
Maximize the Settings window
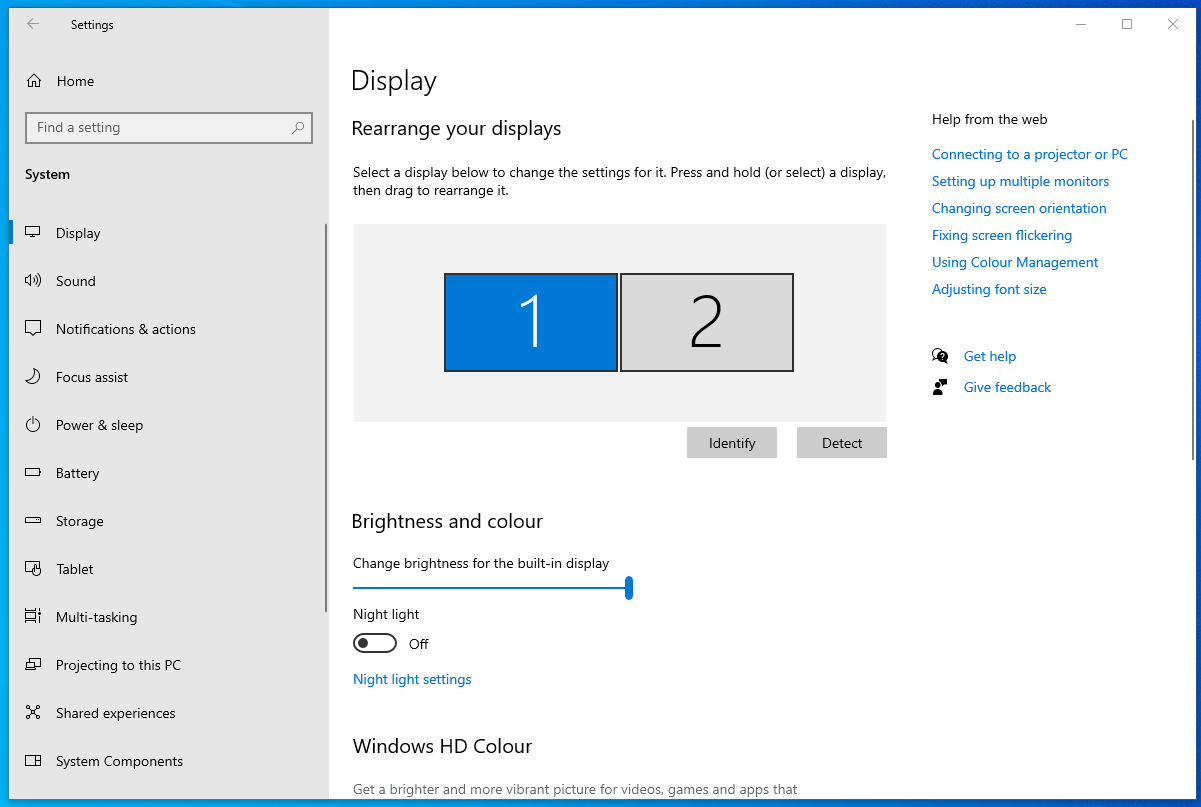point(1127,25)
